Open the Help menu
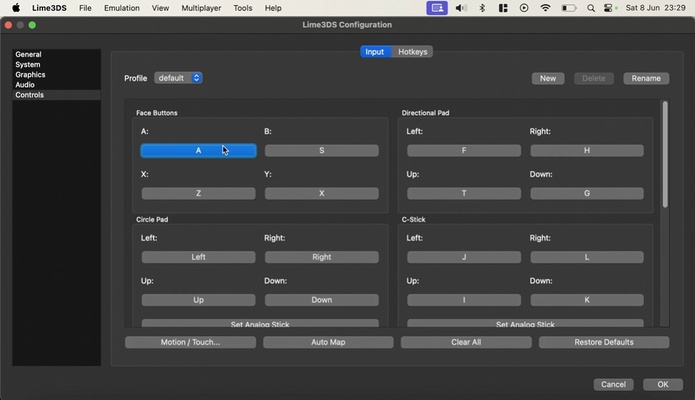This screenshot has height=400, width=695. (273, 8)
